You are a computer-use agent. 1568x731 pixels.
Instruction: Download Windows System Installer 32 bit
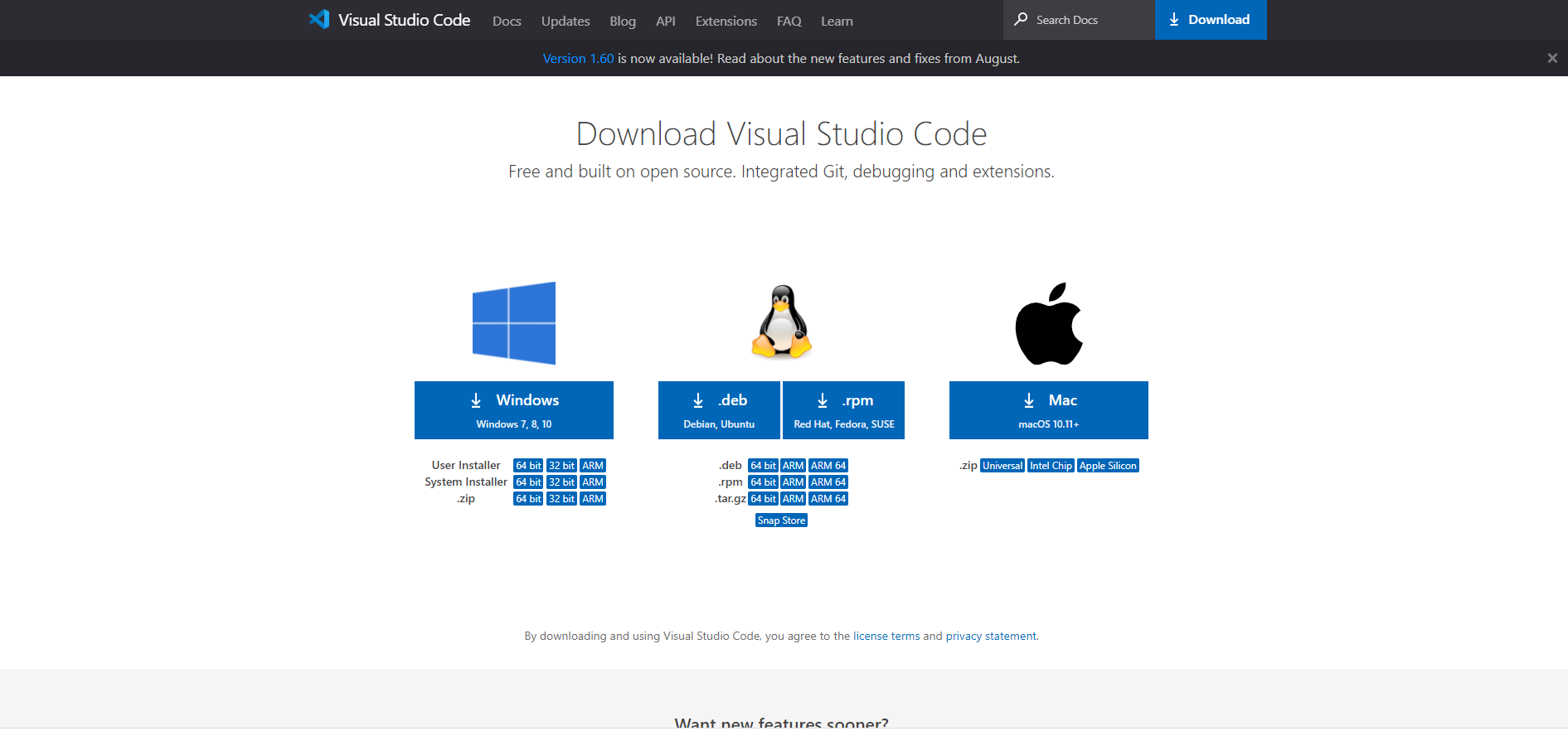click(561, 482)
